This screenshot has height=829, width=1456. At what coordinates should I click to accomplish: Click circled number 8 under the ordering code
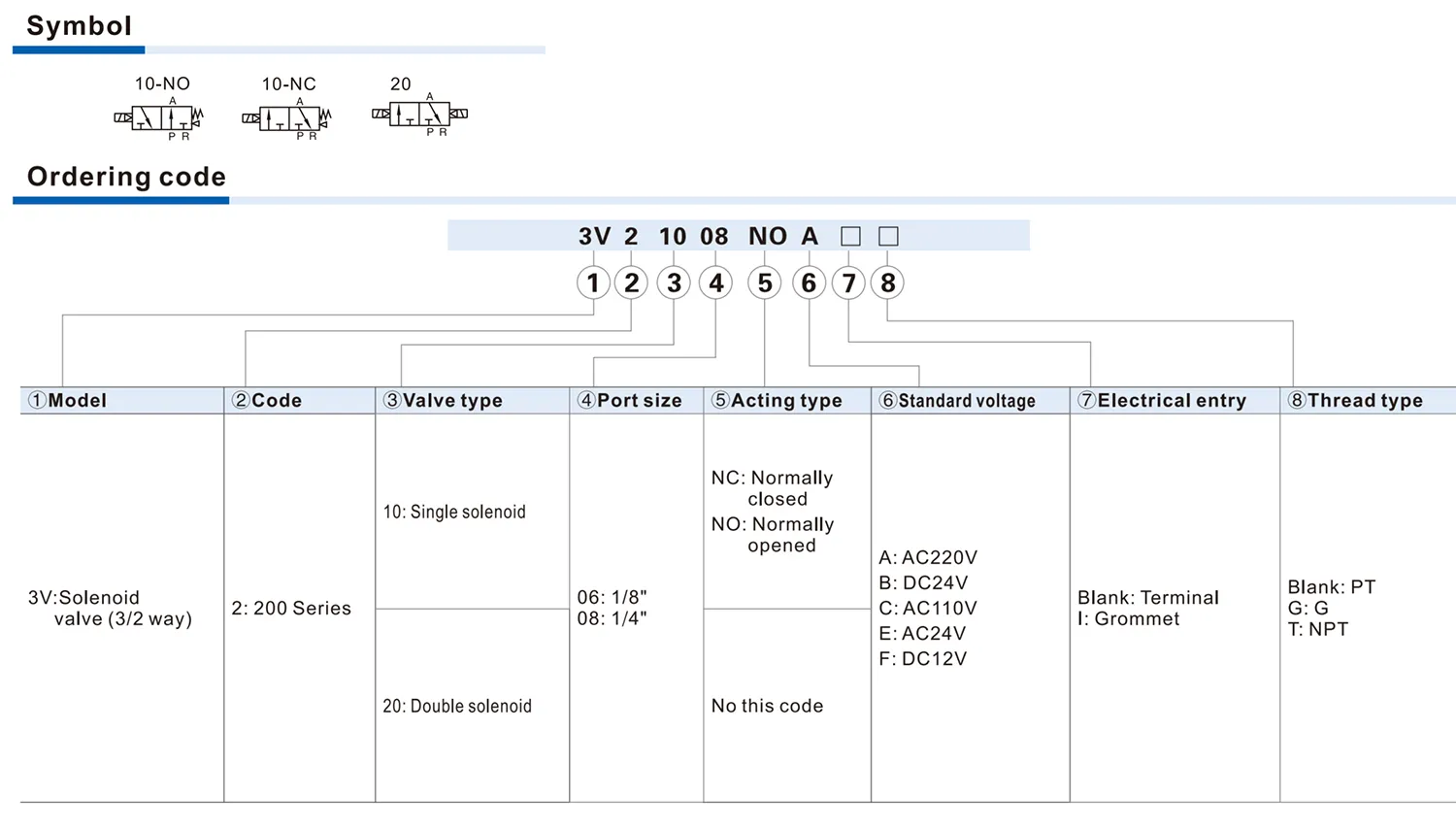click(x=887, y=282)
